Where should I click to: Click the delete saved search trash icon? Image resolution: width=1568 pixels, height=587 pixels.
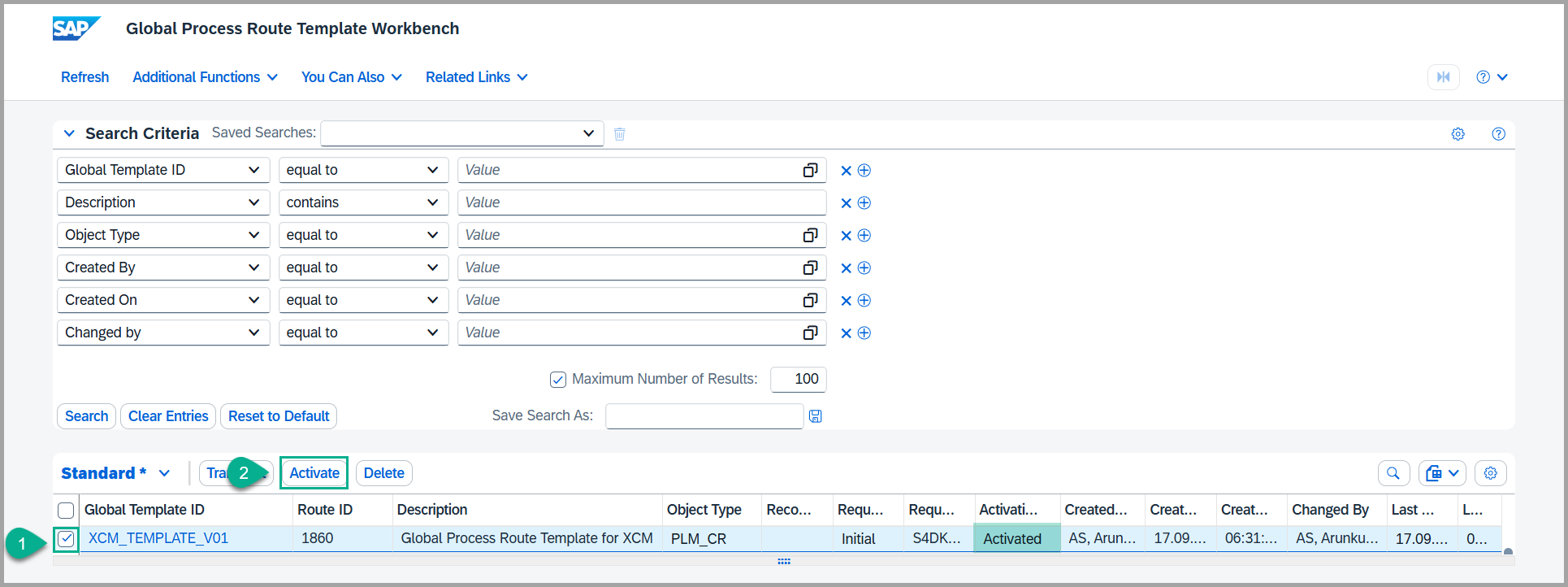tap(619, 134)
